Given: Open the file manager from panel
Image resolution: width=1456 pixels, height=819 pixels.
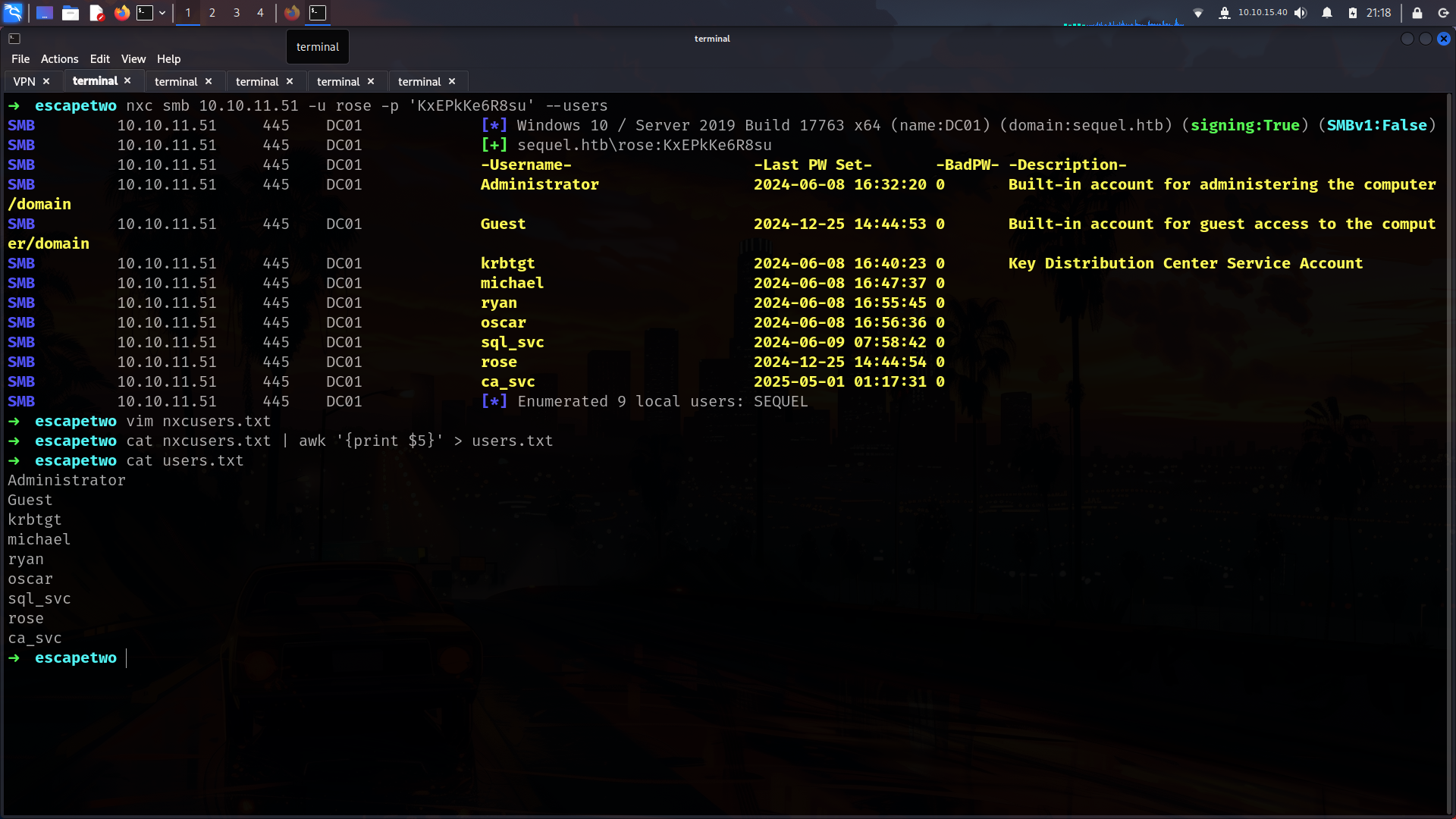Looking at the screenshot, I should pos(71,12).
